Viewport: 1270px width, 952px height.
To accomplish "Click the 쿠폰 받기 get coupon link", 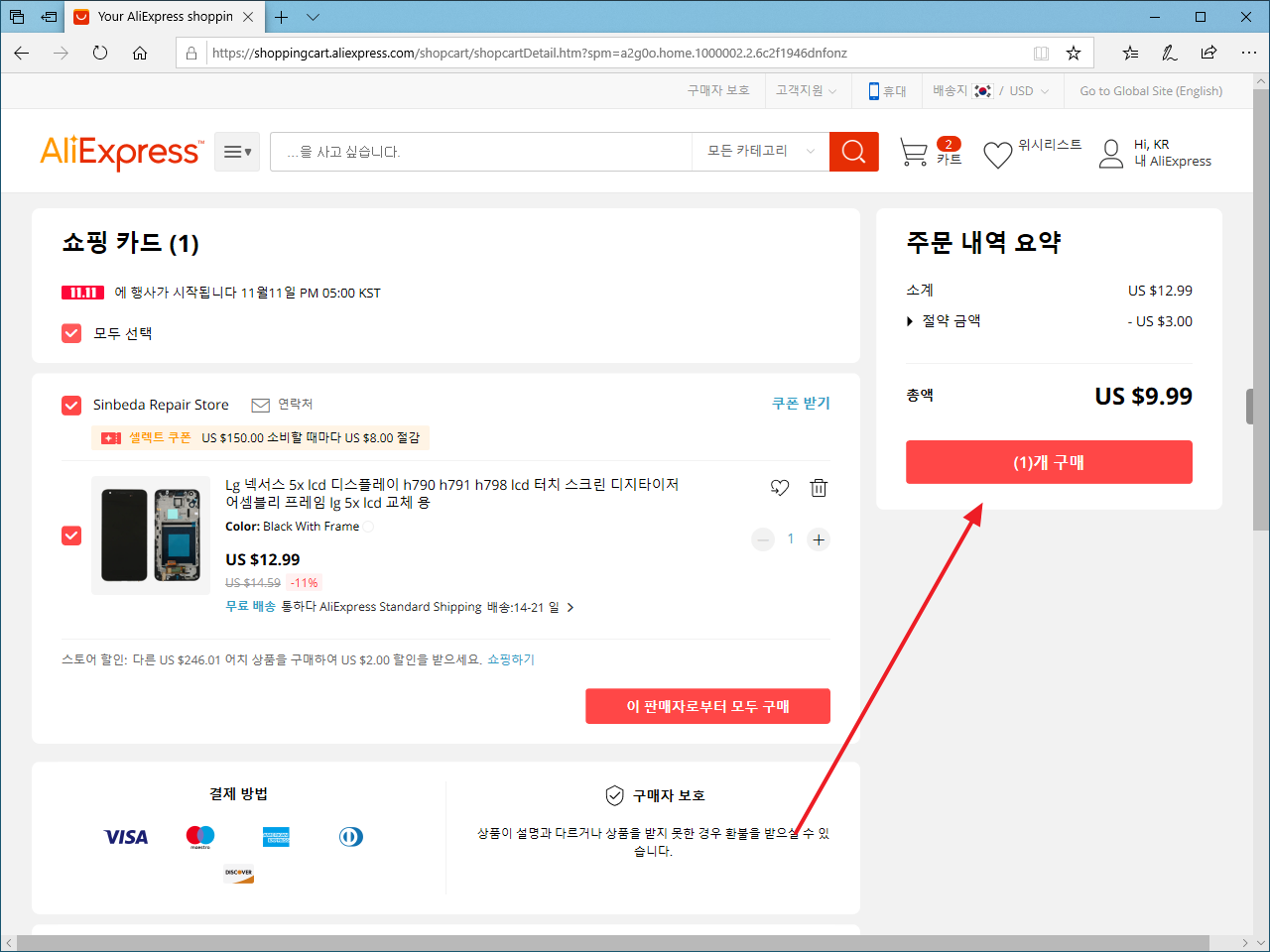I will pos(801,404).
